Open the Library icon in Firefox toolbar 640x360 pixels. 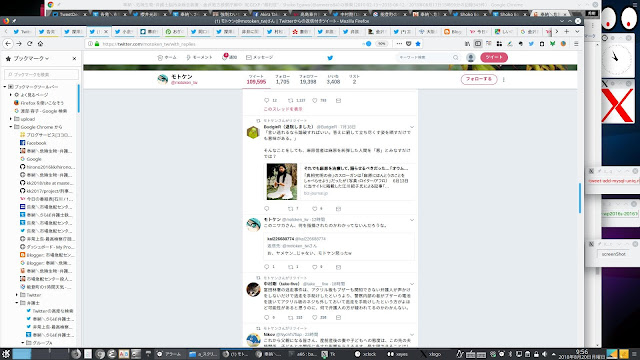coord(467,44)
